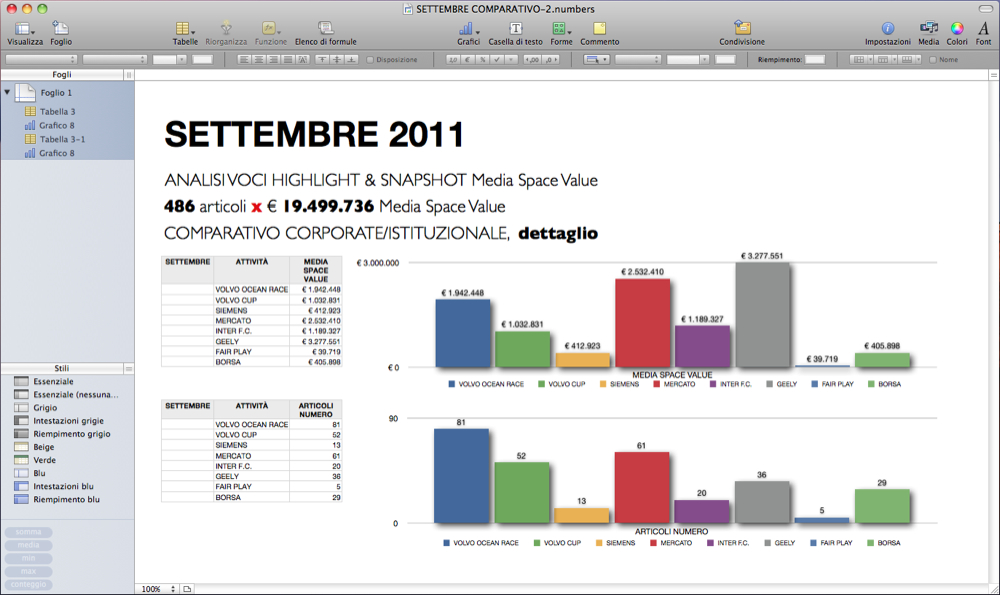
Task: Add a new Foglio sheet
Action: [61, 29]
